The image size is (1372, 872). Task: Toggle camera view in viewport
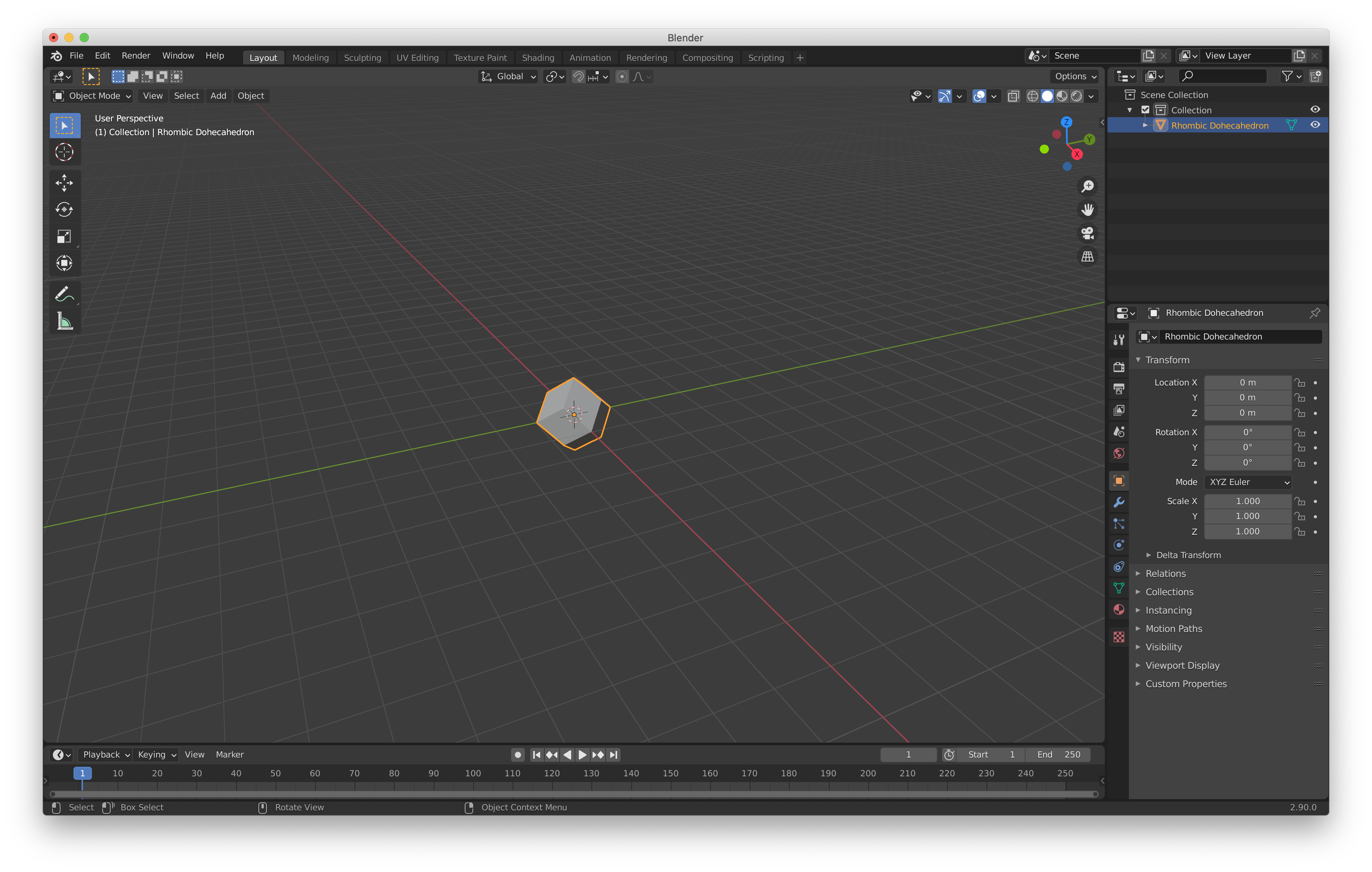(1087, 234)
